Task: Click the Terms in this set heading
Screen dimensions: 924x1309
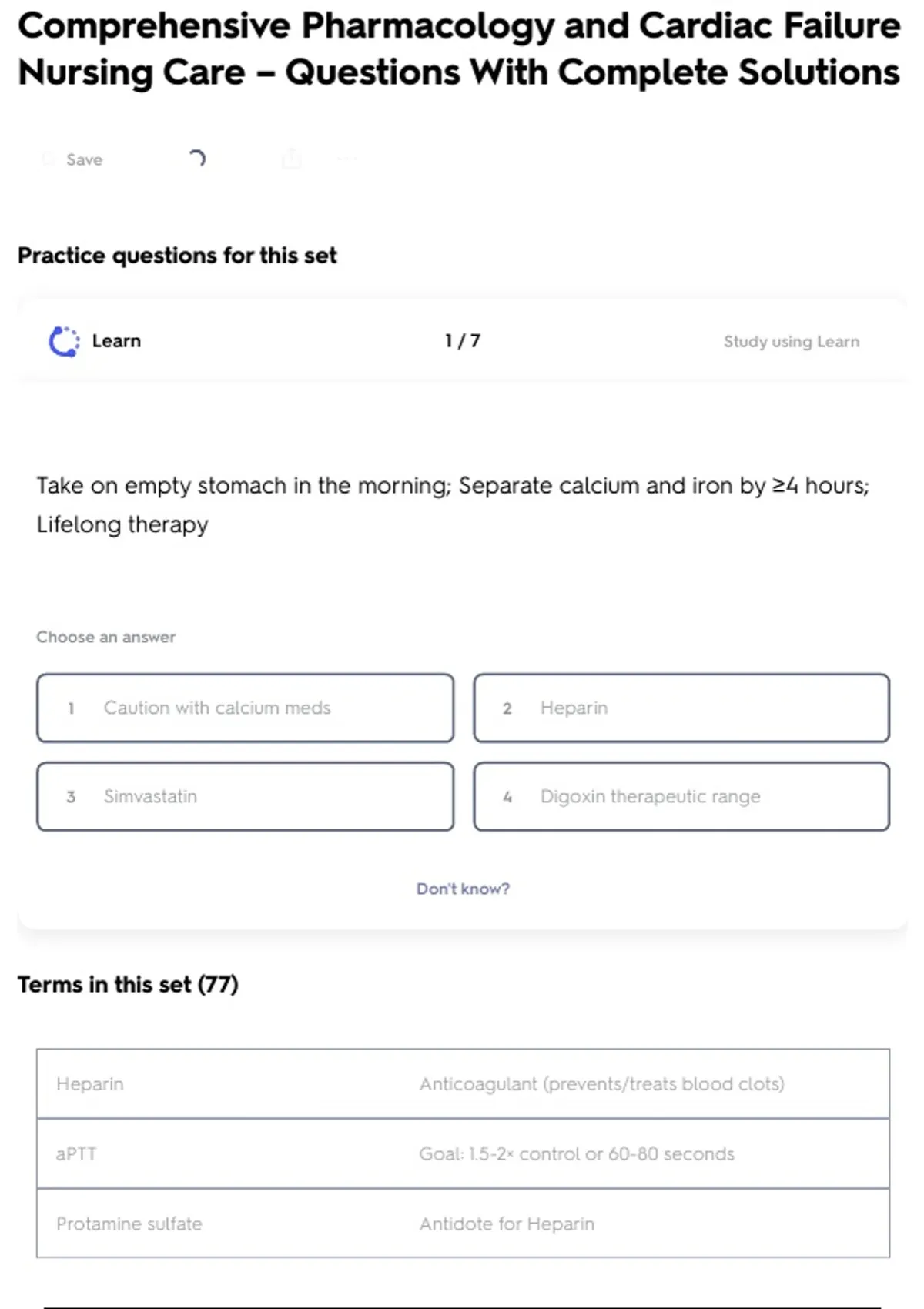Action: (x=128, y=984)
